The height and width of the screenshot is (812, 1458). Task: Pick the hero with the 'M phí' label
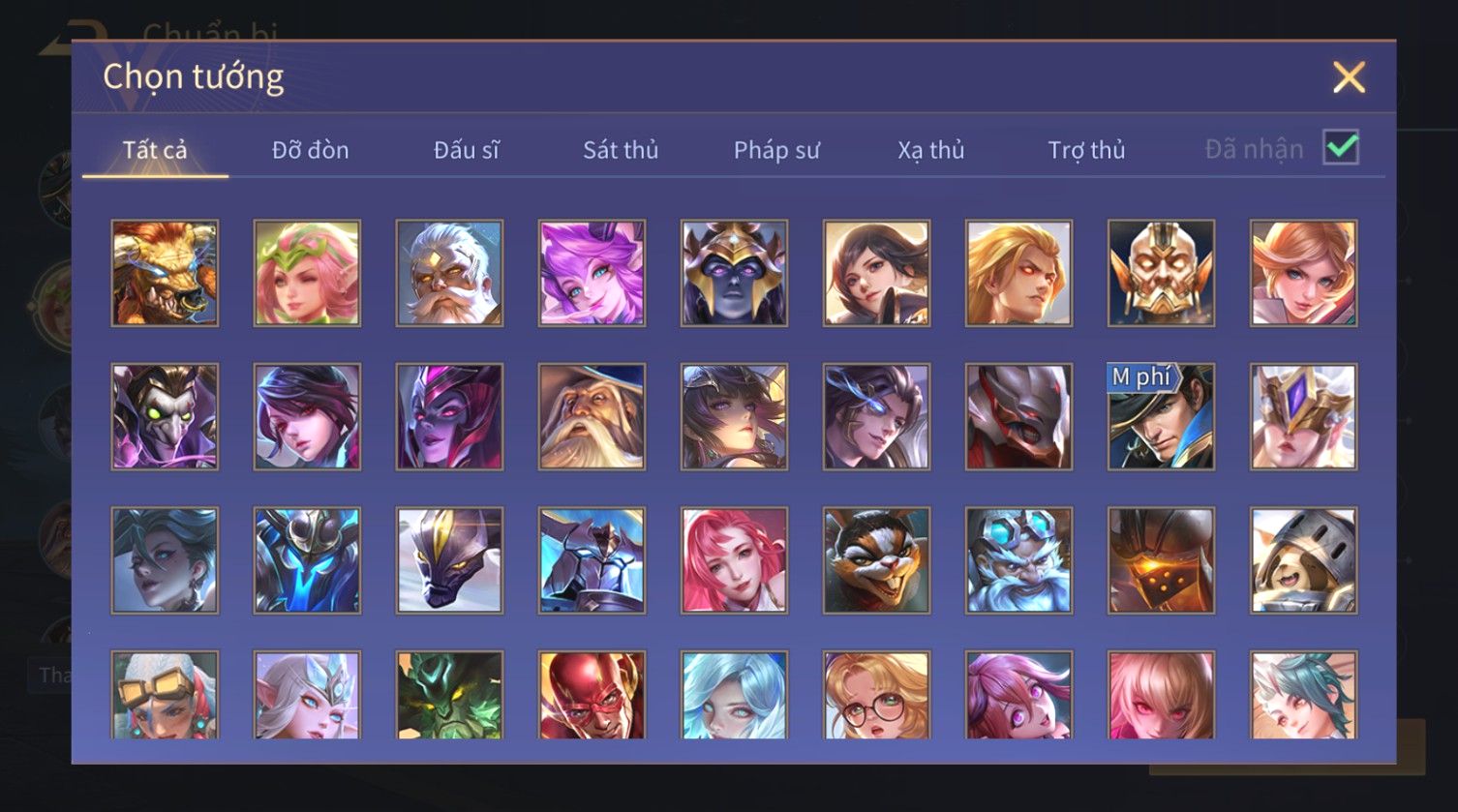click(1161, 416)
